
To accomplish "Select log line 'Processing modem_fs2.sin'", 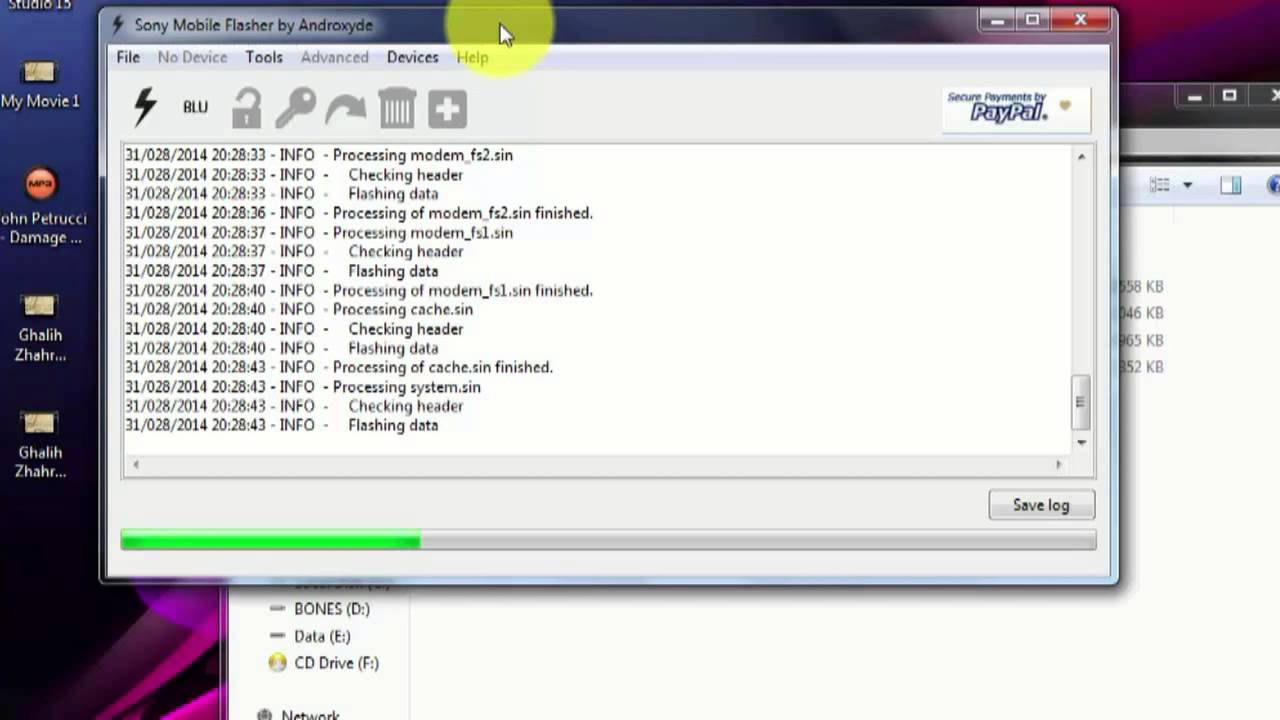I will tap(319, 155).
